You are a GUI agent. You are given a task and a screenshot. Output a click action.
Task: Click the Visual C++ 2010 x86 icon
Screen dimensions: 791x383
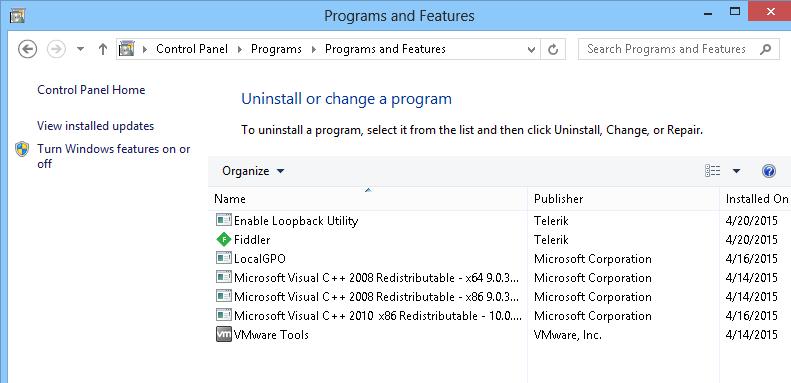click(x=223, y=315)
